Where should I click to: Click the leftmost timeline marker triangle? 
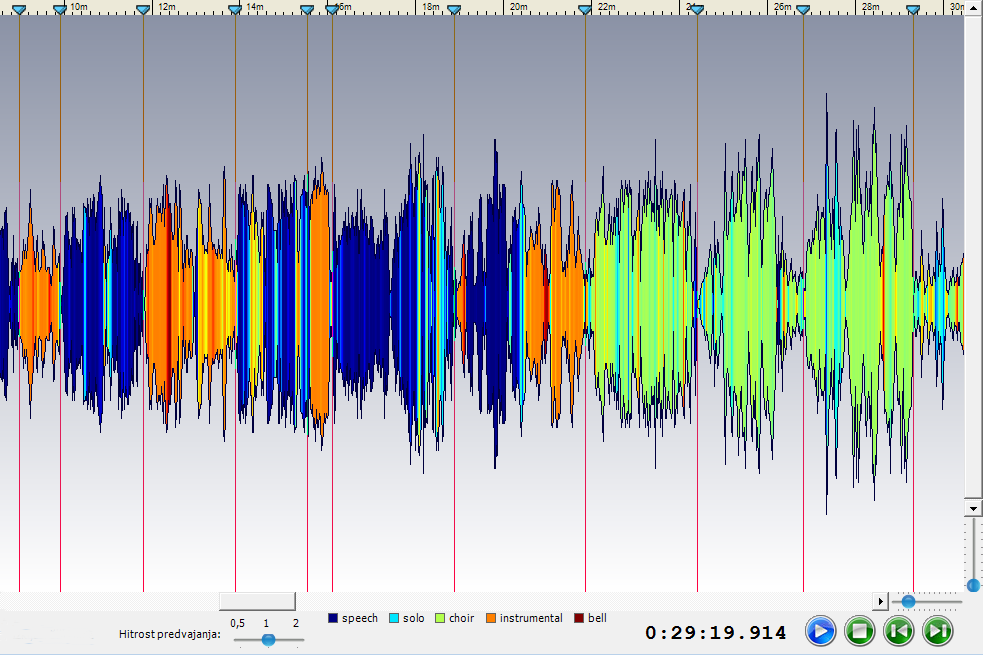point(19,10)
